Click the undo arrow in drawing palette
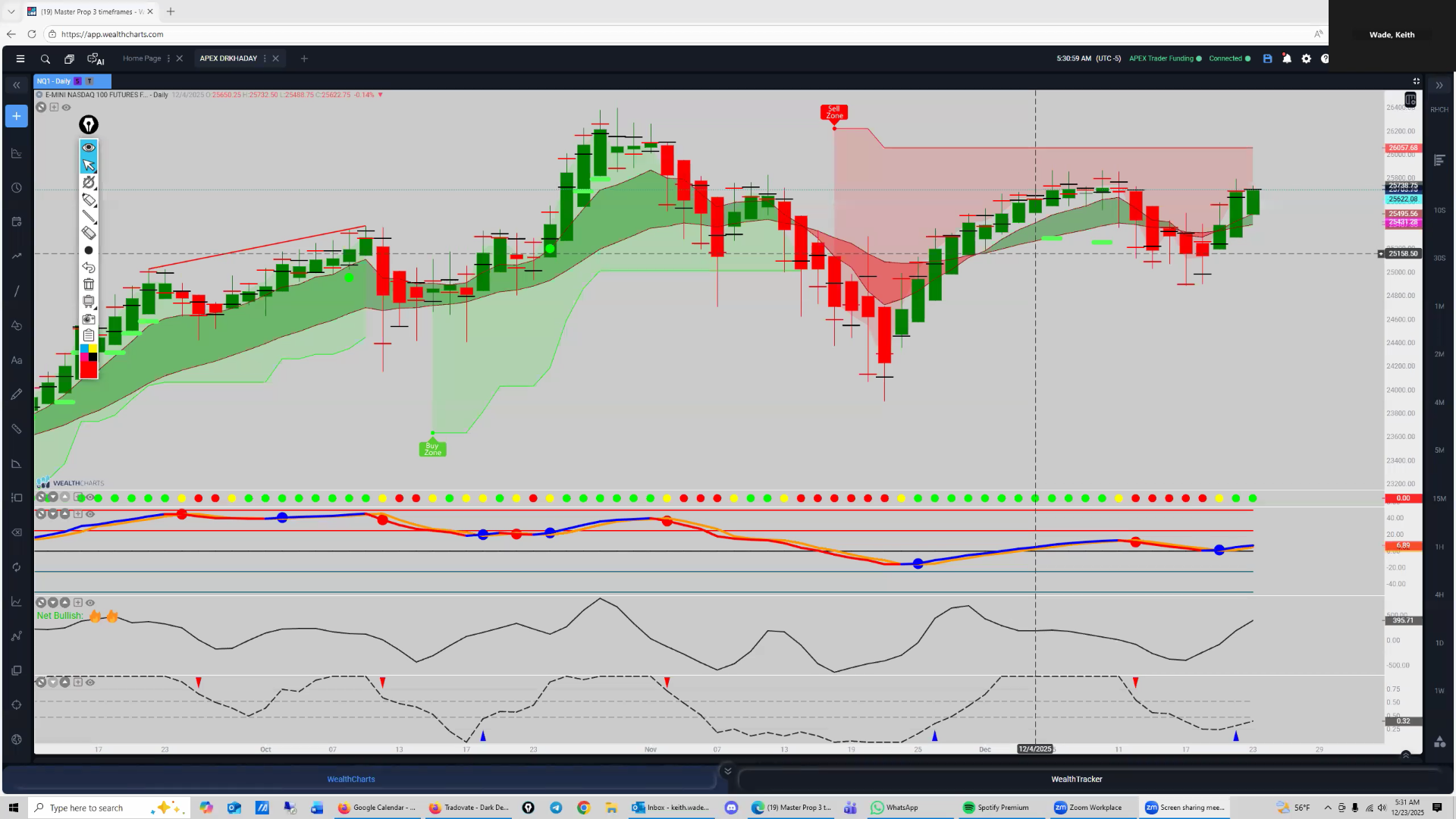The width and height of the screenshot is (1456, 819). [x=89, y=268]
